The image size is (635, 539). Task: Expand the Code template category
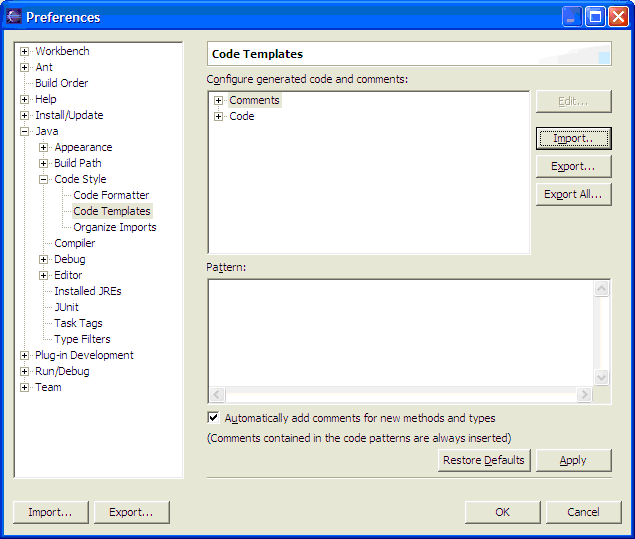[219, 117]
